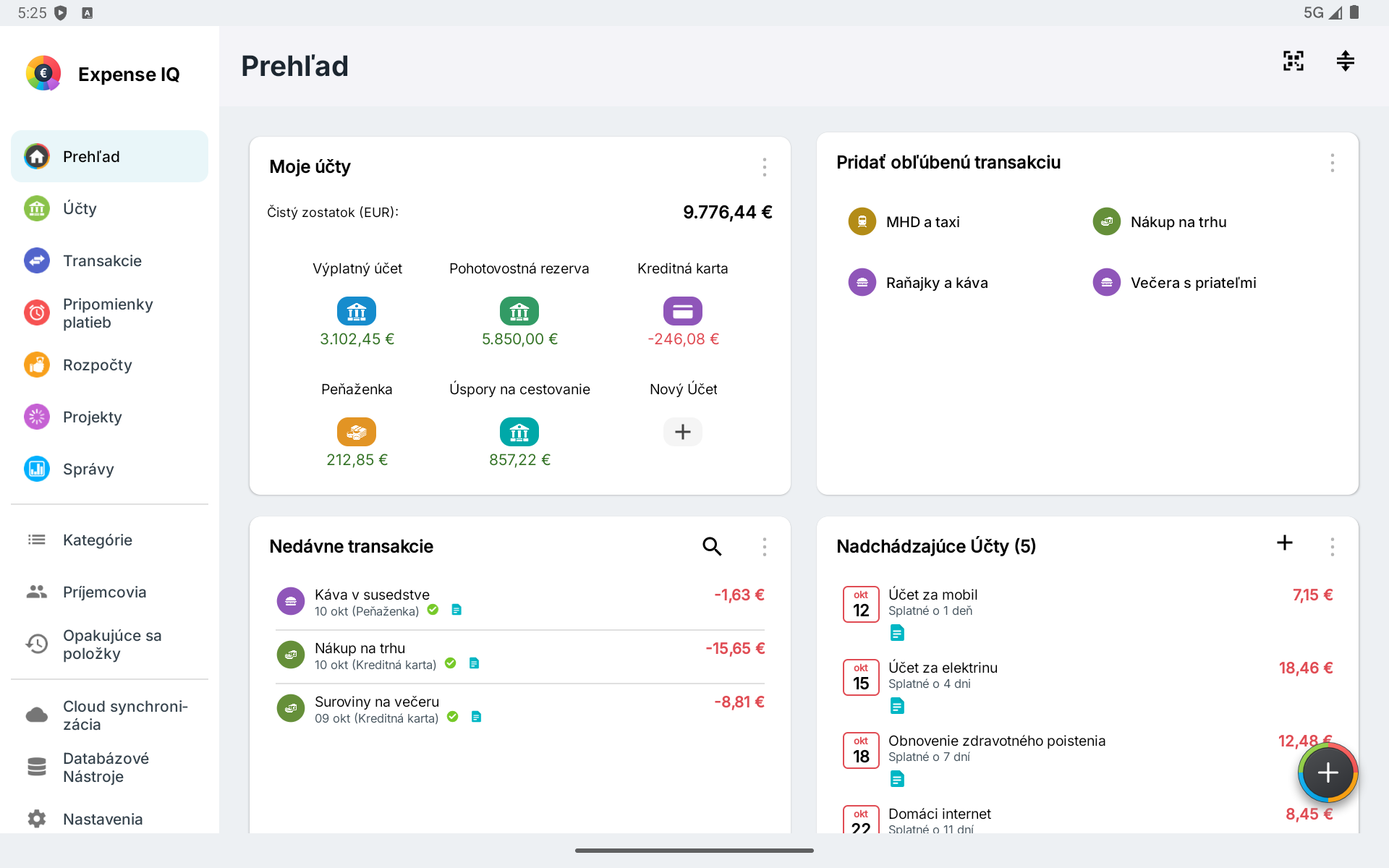
Task: Add a new account with Nový Účet plus
Action: [x=683, y=432]
